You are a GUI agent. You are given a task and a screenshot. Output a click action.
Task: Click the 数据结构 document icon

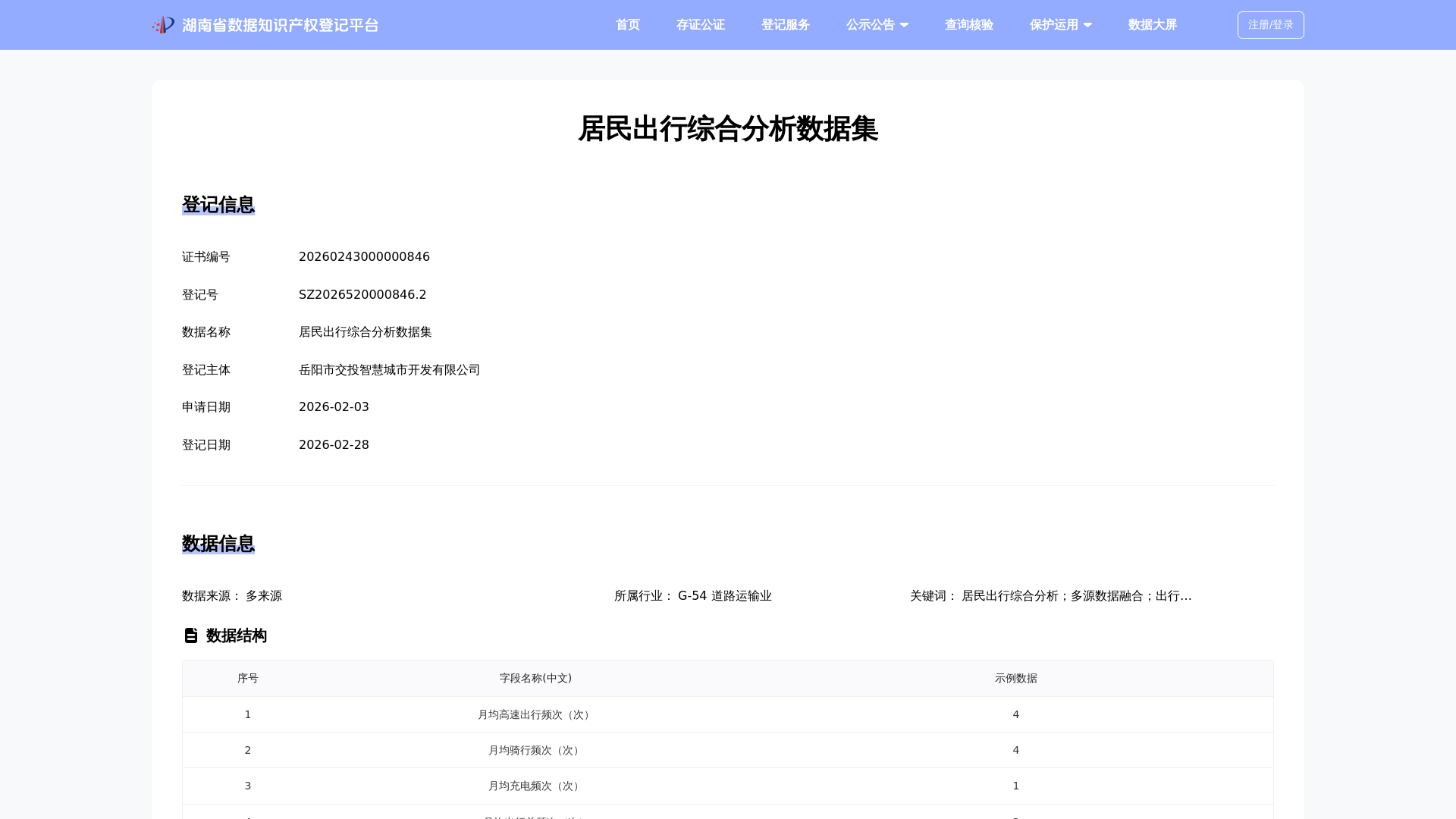coord(191,635)
